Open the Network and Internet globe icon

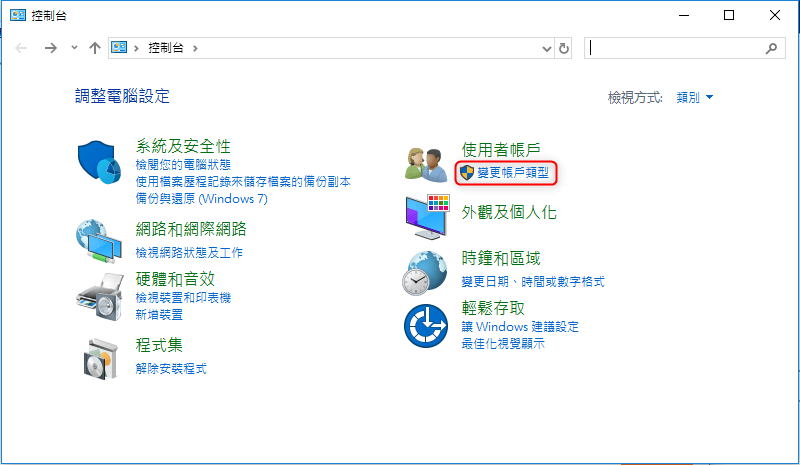103,239
